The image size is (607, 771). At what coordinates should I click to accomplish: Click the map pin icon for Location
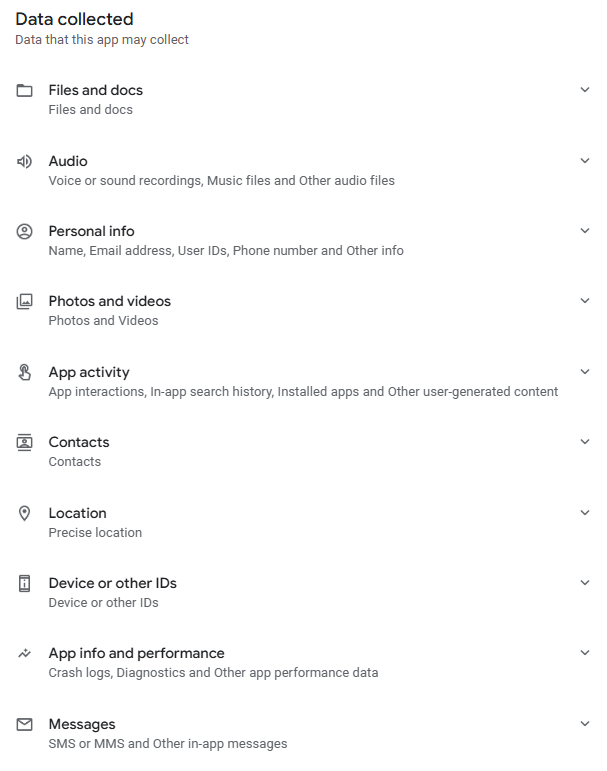click(25, 513)
